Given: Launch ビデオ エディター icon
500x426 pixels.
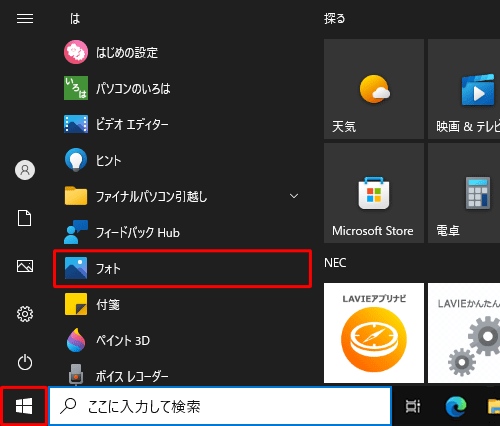Looking at the screenshot, I should tap(76, 124).
